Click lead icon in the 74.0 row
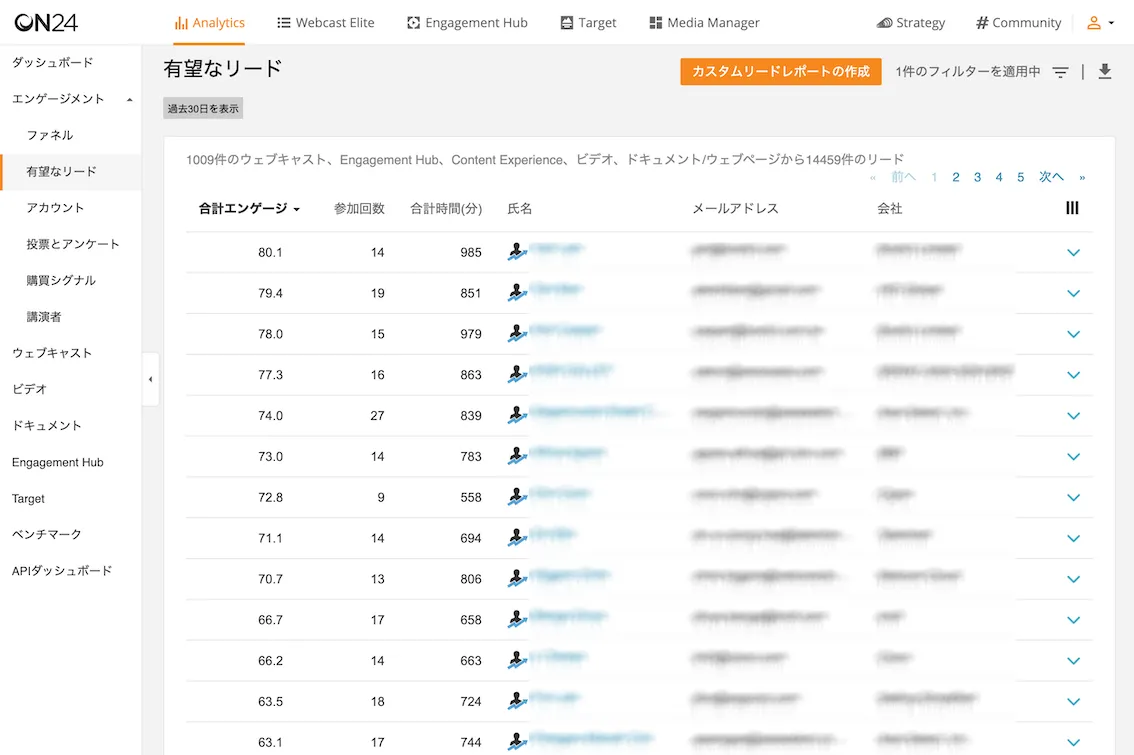This screenshot has height=755, width=1134. point(517,415)
